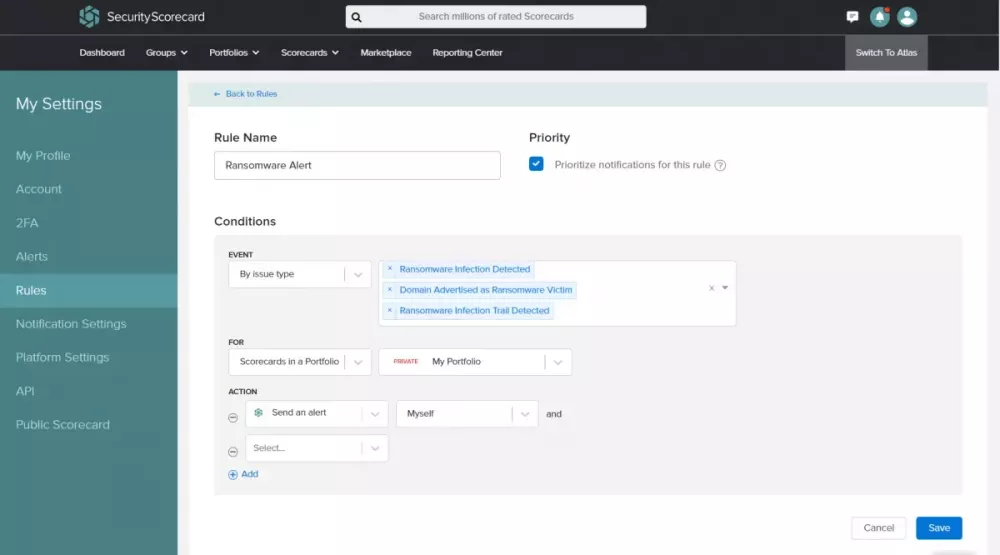Expand the Groups menu

[166, 53]
